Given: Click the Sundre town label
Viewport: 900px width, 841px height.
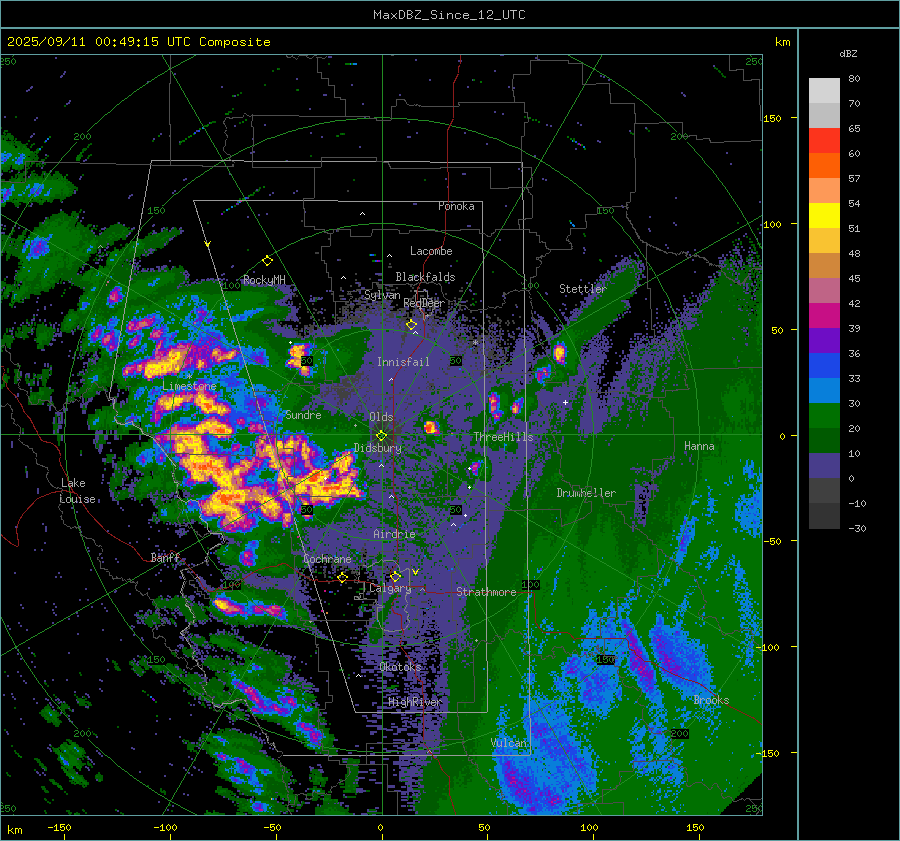Looking at the screenshot, I should (x=303, y=414).
